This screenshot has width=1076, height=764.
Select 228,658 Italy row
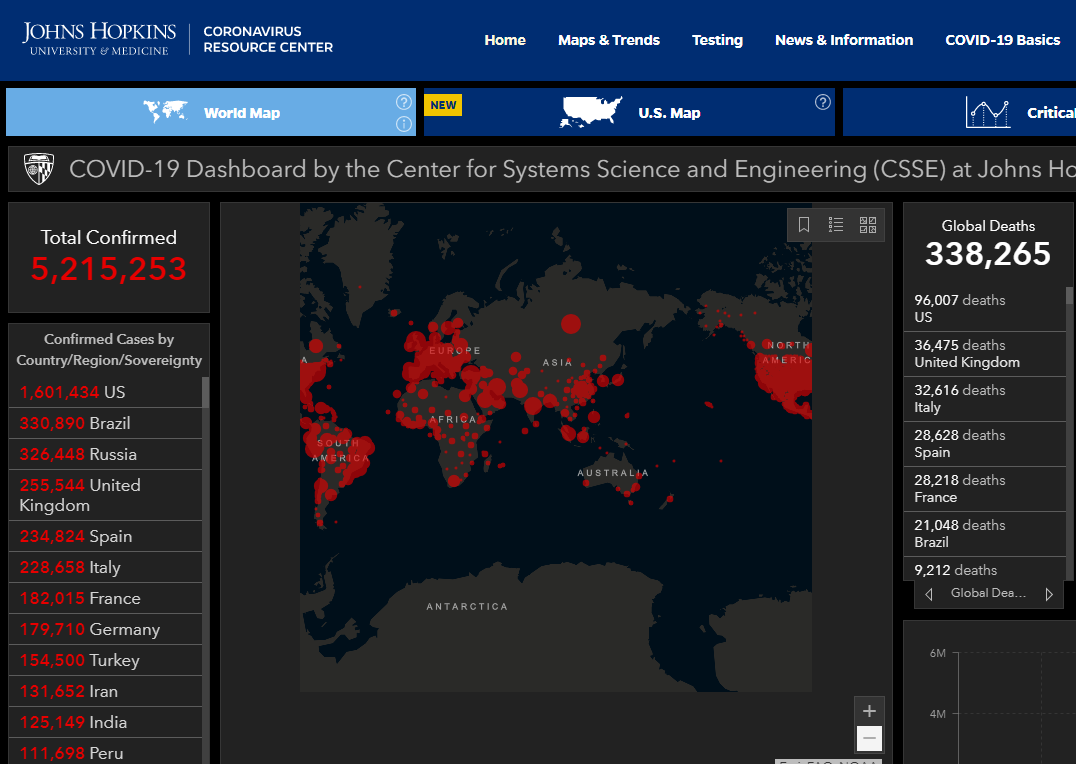(x=105, y=567)
